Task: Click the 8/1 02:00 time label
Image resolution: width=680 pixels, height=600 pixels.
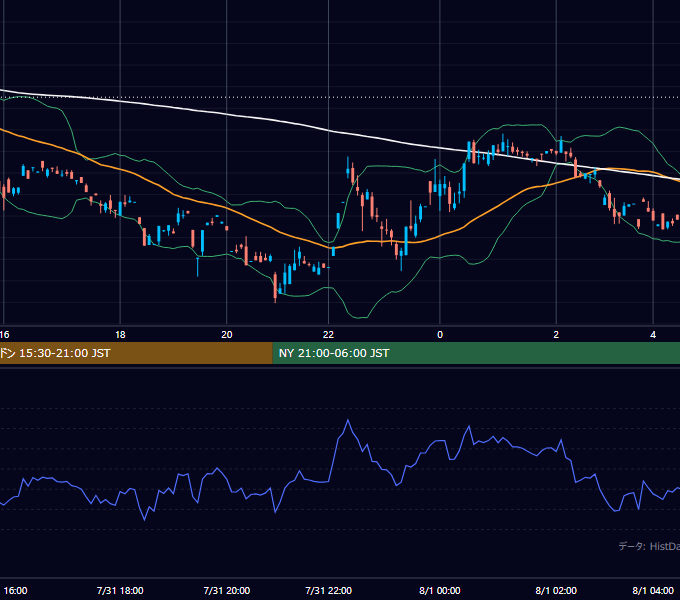Action: pos(556,590)
